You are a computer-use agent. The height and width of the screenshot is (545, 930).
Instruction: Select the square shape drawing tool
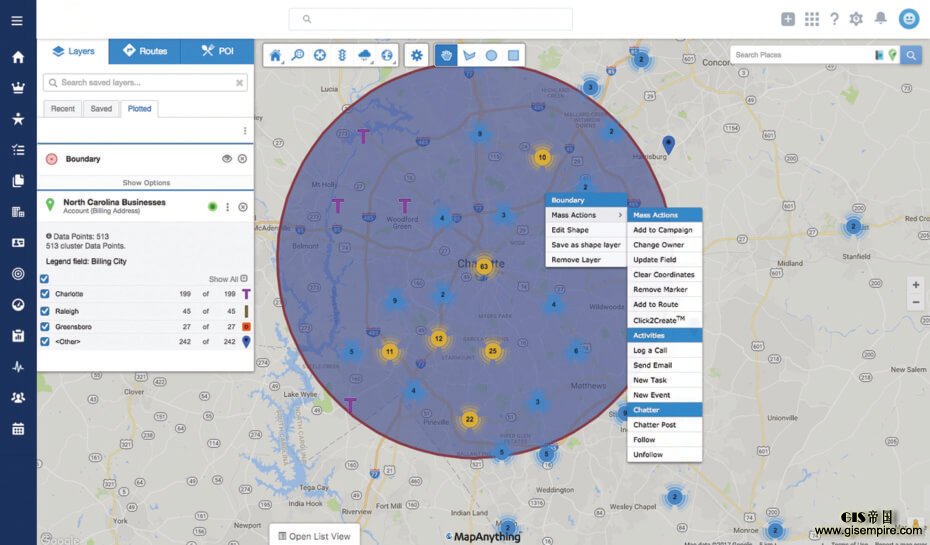coord(513,56)
